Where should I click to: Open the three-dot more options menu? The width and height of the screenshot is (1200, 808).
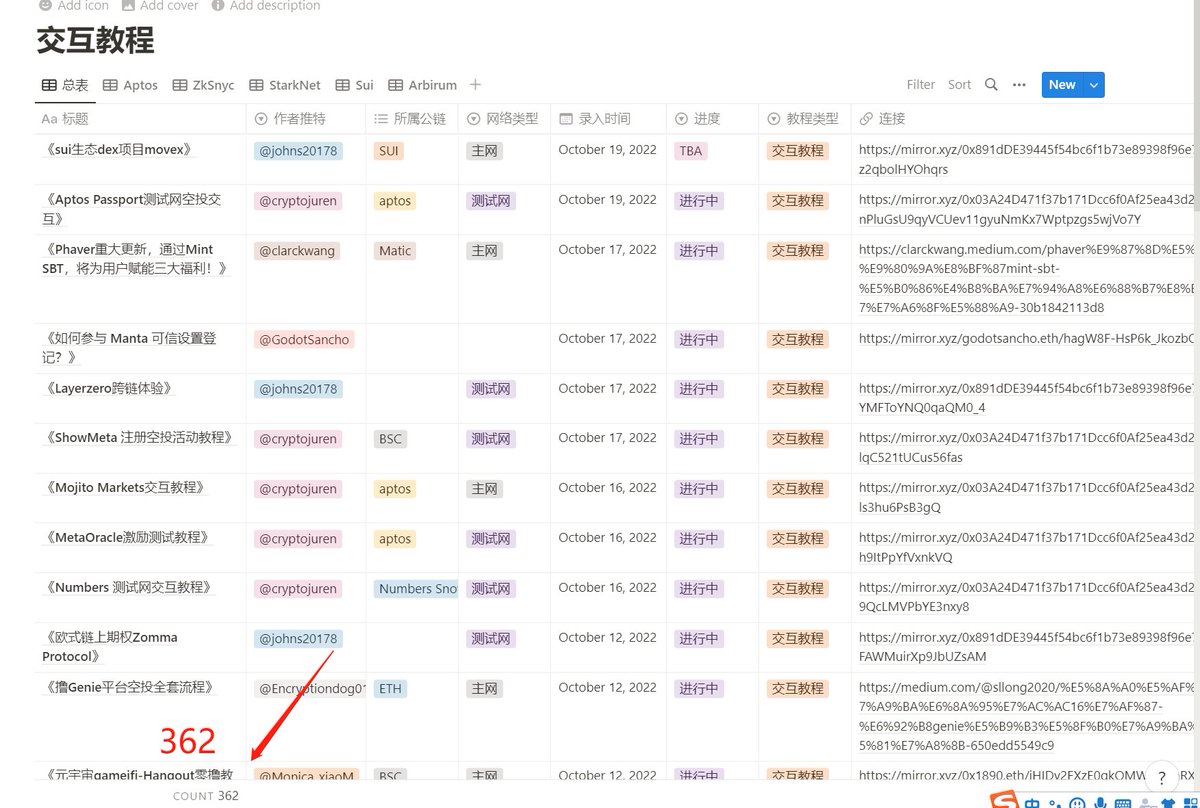pyautogui.click(x=1019, y=85)
